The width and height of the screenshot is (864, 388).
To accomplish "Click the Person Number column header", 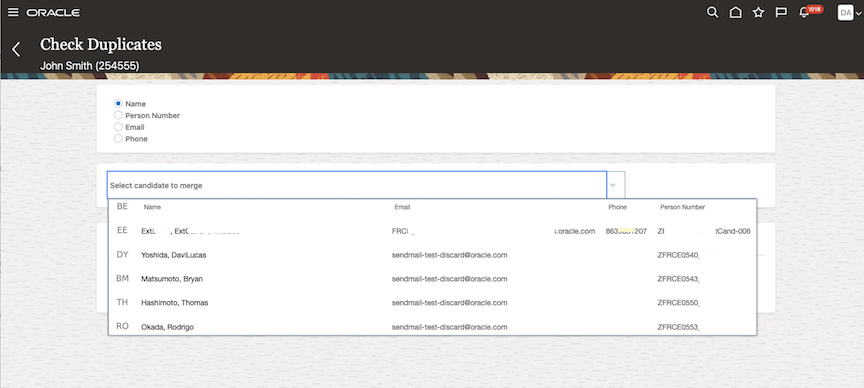I will 683,207.
